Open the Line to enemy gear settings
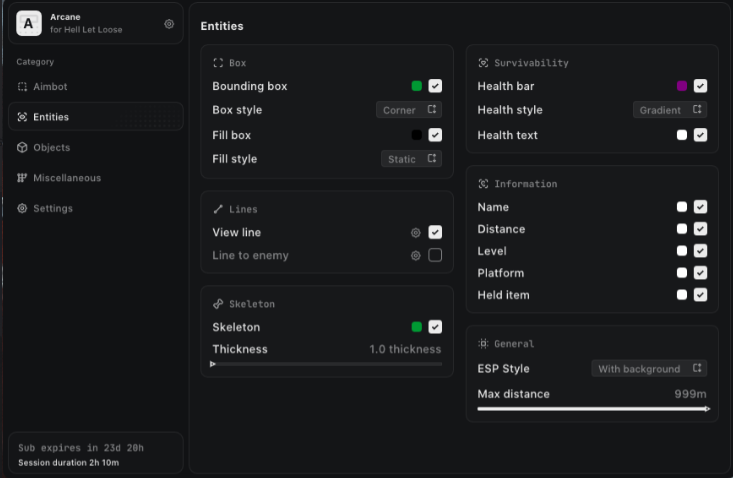The width and height of the screenshot is (733, 478). click(x=416, y=256)
